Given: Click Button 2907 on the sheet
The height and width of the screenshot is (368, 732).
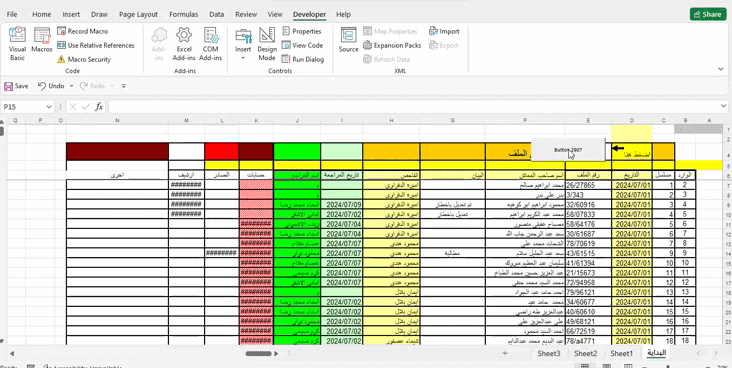Looking at the screenshot, I should [568, 150].
